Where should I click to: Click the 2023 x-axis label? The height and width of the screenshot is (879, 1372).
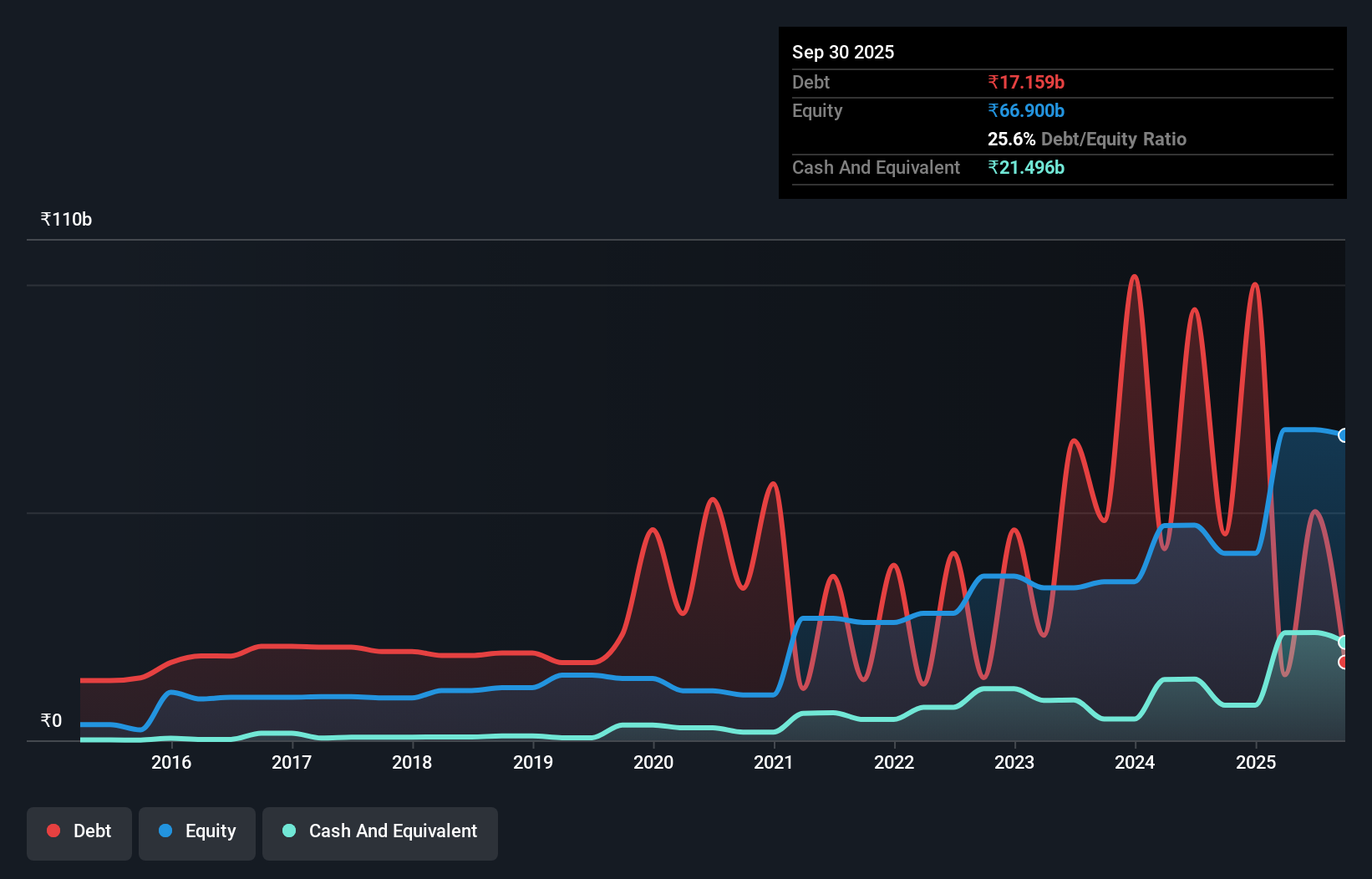pos(1014,762)
